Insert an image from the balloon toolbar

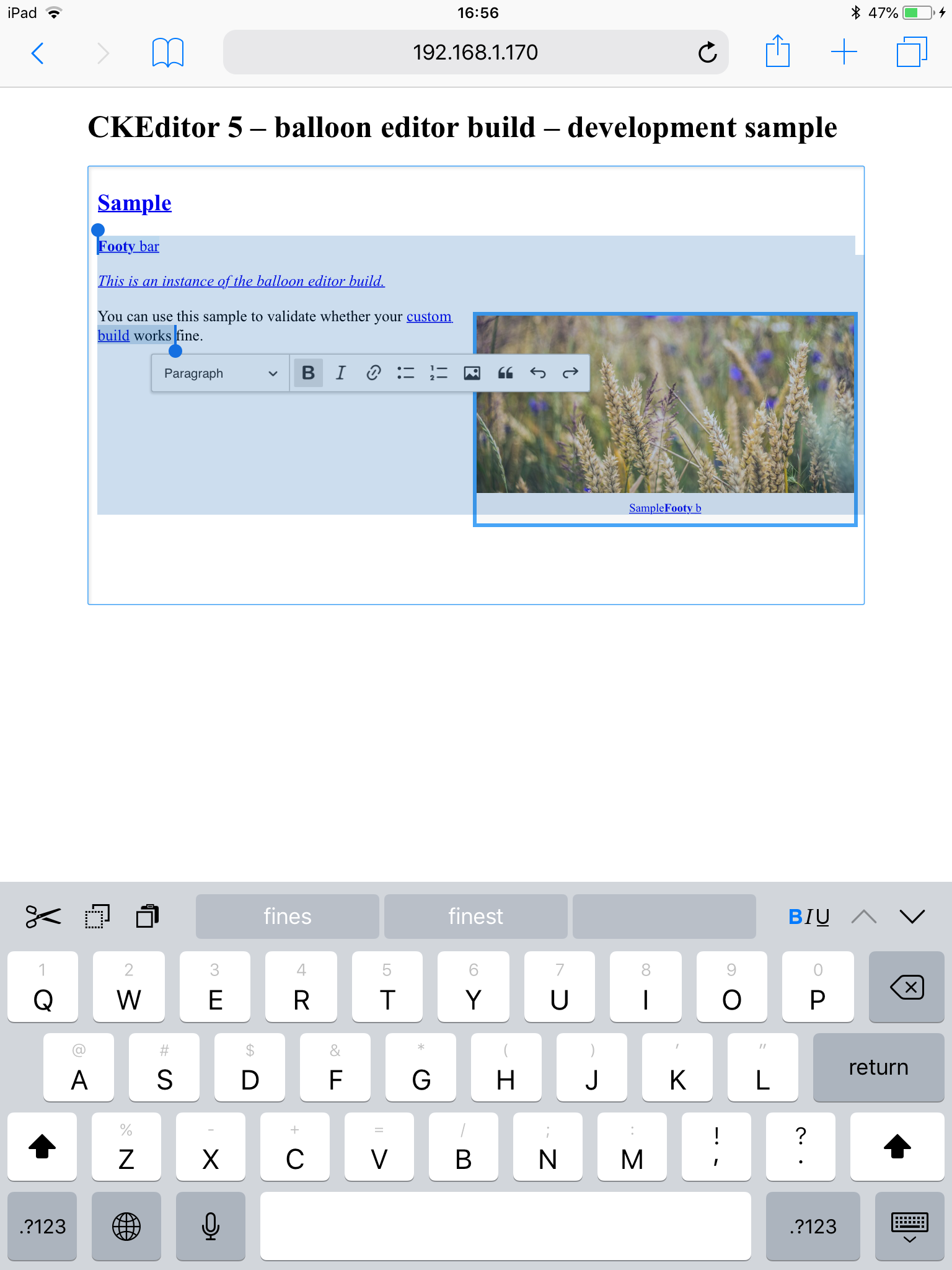pos(472,373)
